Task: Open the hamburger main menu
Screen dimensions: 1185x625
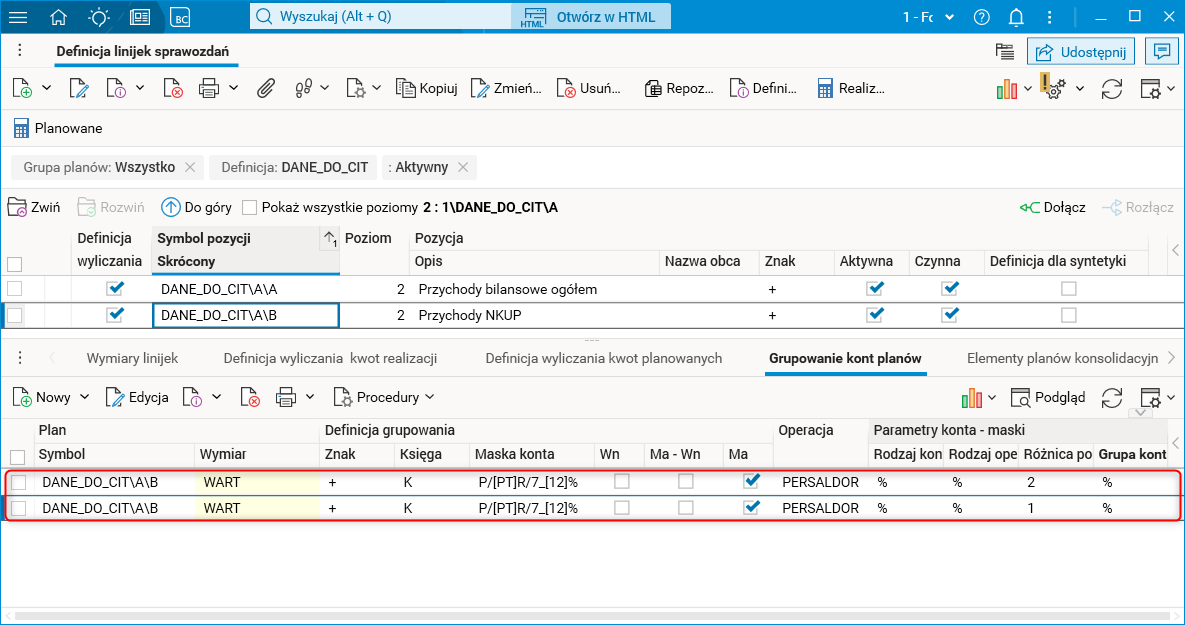Action: (17, 17)
